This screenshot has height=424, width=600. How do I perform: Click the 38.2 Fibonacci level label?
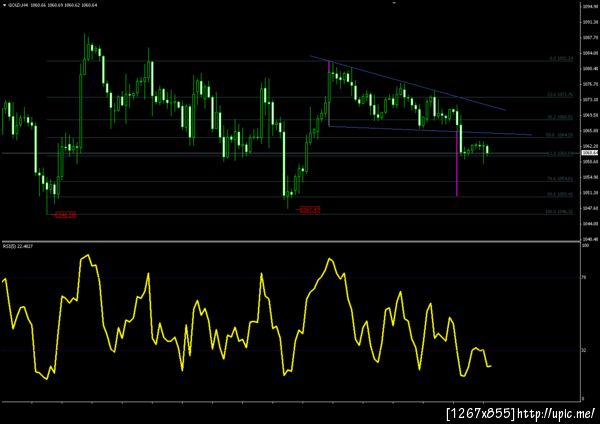coord(560,117)
